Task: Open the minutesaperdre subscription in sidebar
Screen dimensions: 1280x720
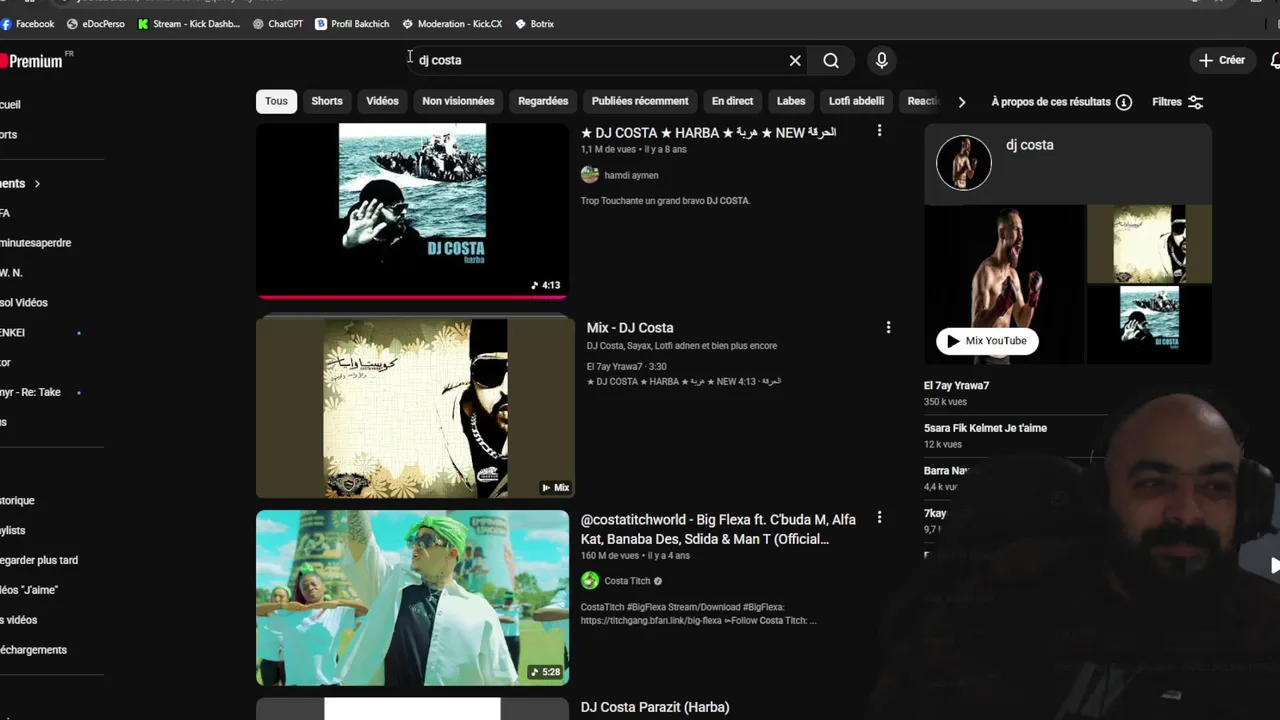Action: [36, 243]
